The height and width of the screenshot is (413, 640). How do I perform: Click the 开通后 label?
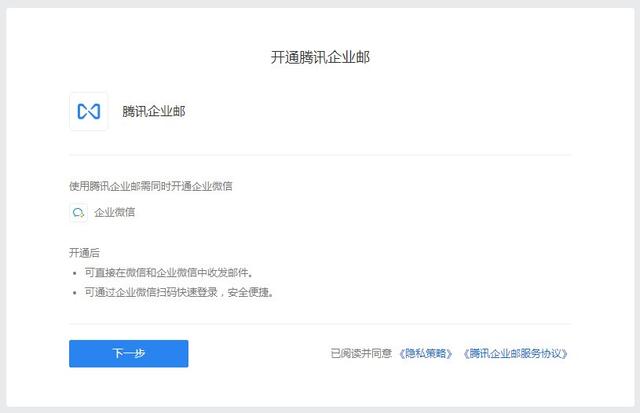tap(84, 253)
